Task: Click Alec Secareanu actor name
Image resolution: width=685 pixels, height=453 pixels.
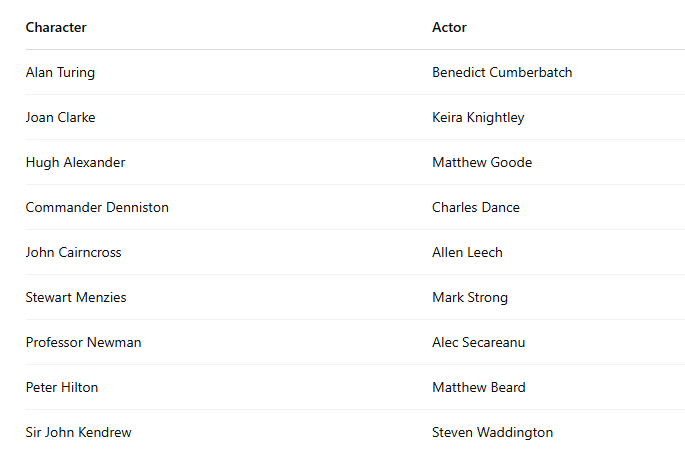Action: point(479,343)
